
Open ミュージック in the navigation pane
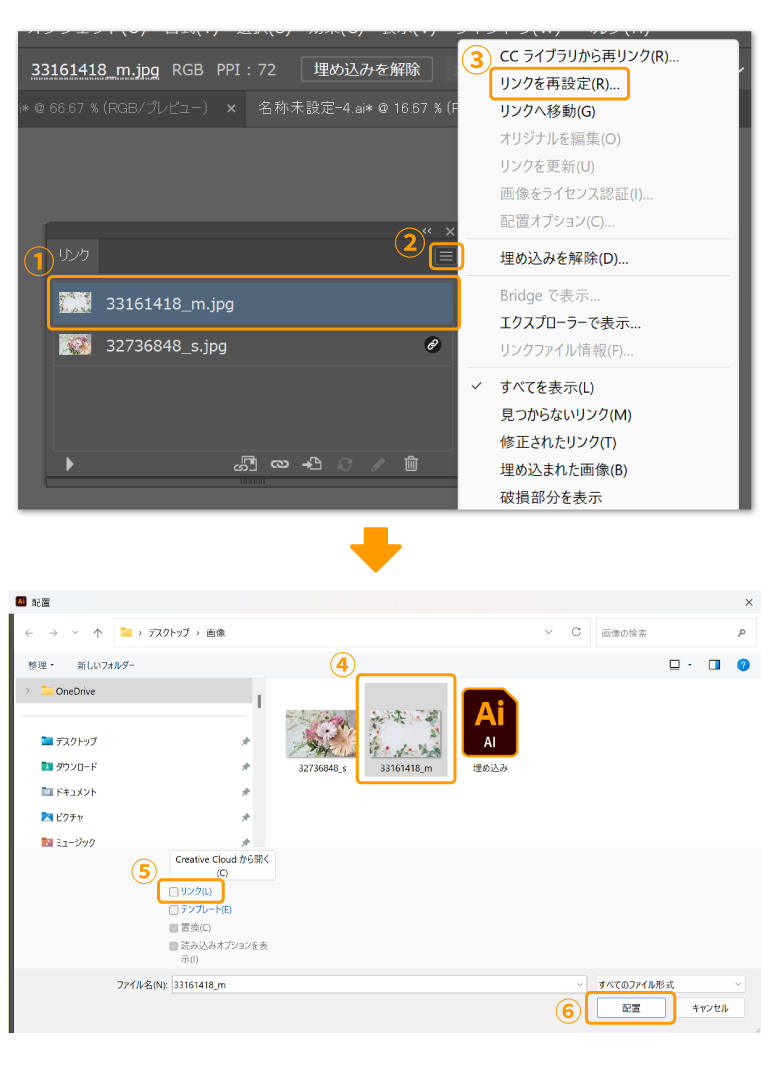pyautogui.click(x=75, y=842)
